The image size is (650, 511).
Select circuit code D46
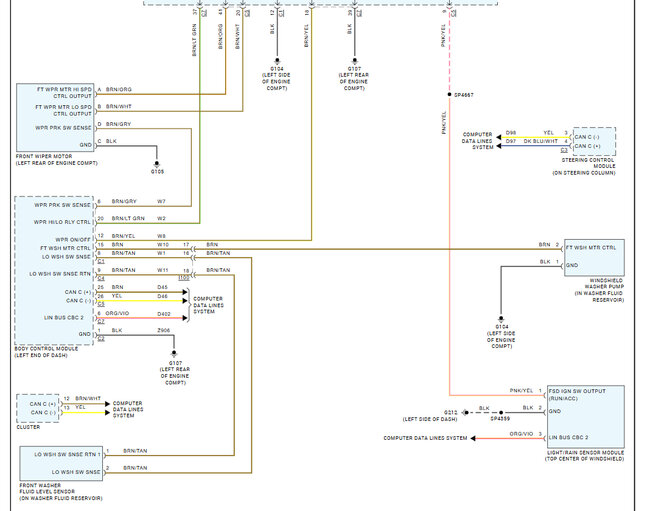(162, 296)
